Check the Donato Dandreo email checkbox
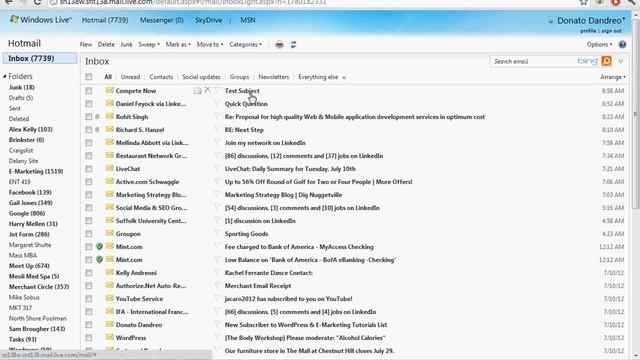This screenshot has width=640, height=360. pyautogui.click(x=89, y=325)
